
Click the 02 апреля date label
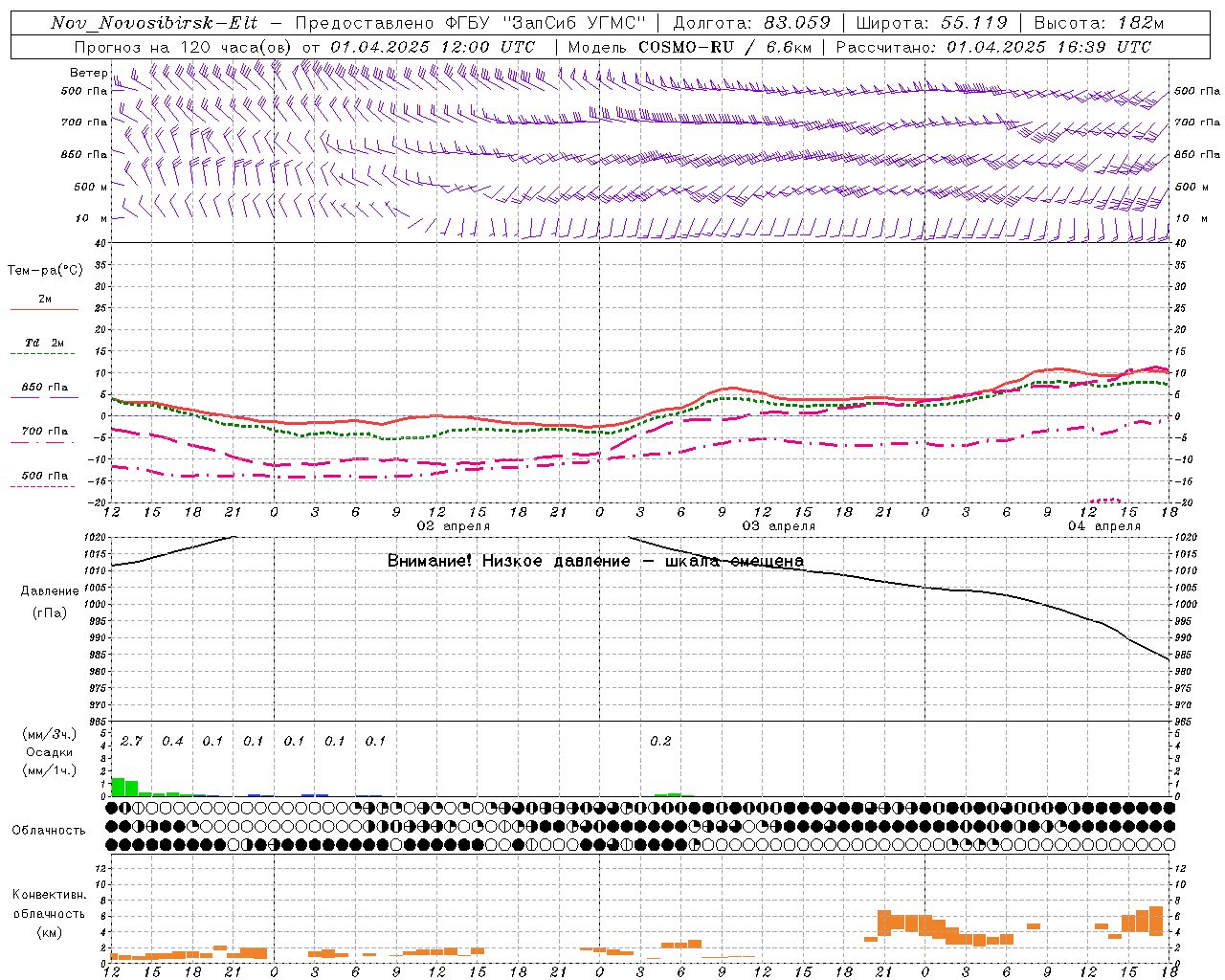click(454, 526)
